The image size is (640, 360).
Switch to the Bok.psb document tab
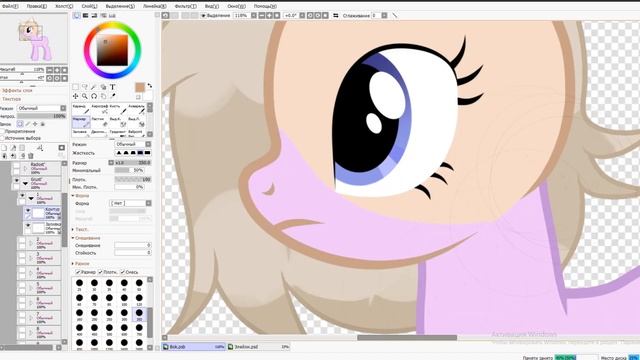click(194, 347)
